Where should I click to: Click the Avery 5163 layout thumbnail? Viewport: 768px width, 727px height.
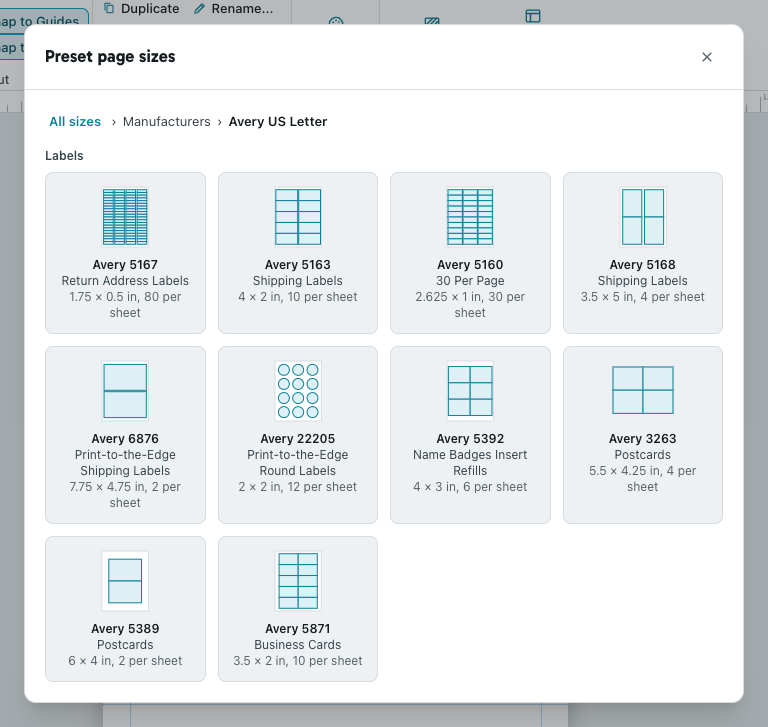[x=298, y=217]
